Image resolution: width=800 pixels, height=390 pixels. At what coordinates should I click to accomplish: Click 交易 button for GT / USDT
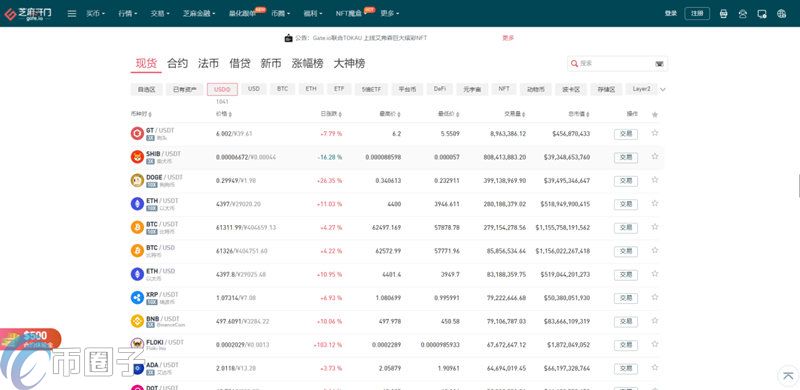(x=626, y=134)
